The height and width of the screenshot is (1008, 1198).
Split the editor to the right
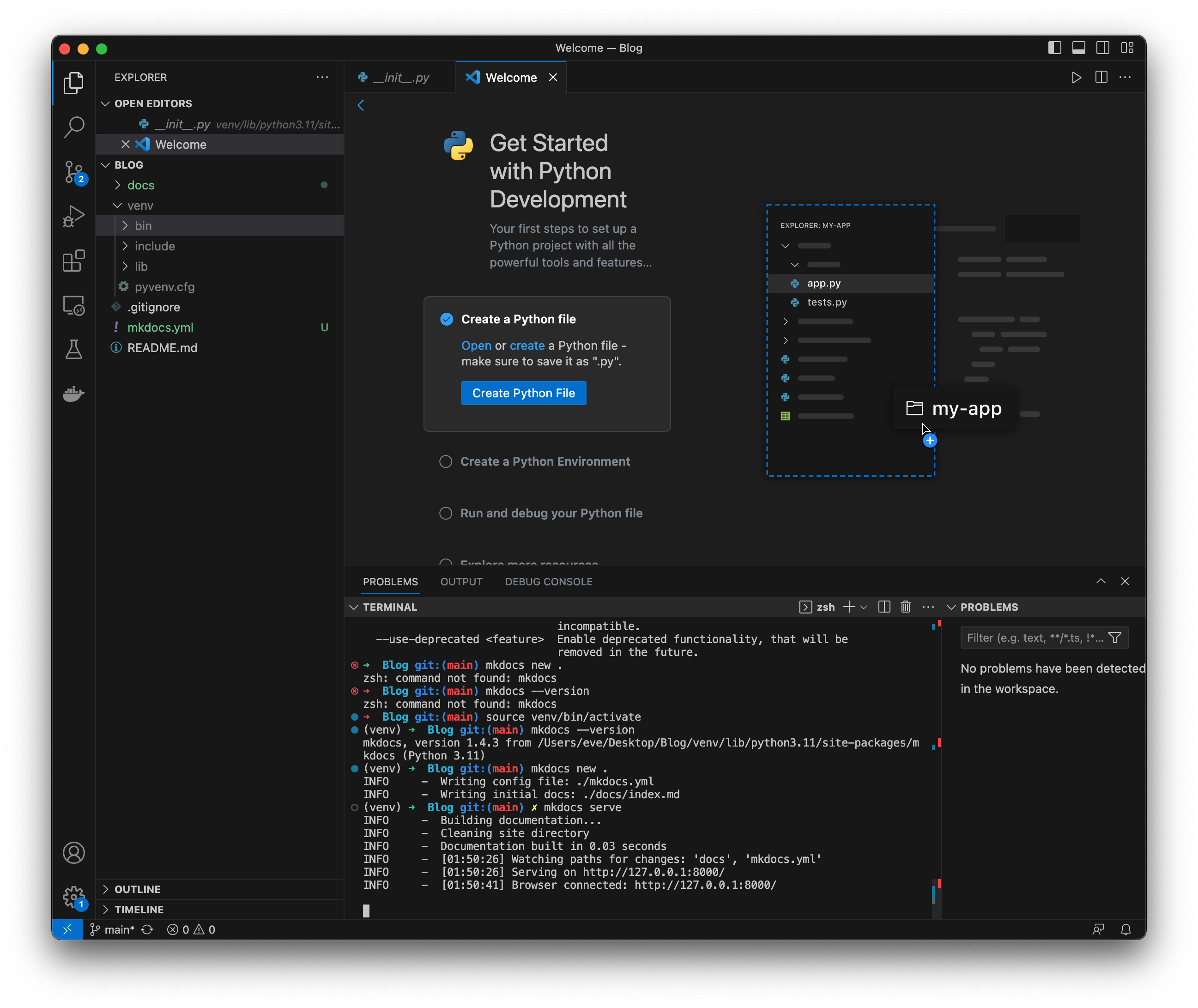pos(1101,77)
